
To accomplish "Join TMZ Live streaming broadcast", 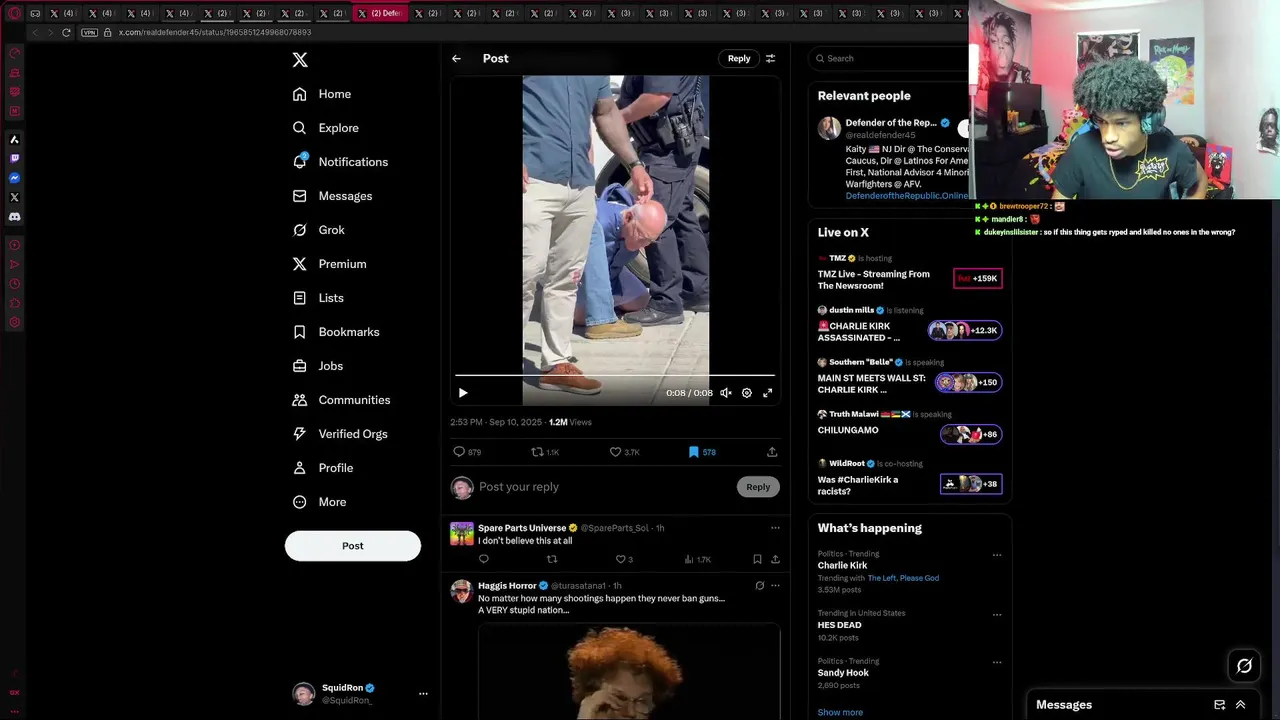I will 977,278.
